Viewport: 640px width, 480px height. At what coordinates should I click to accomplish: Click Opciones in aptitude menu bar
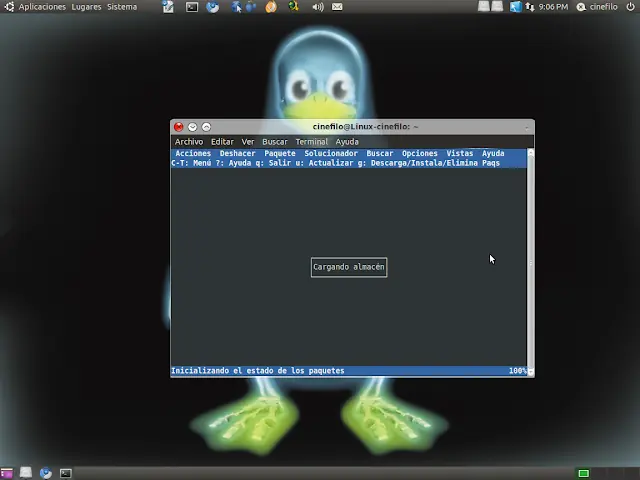click(x=419, y=154)
